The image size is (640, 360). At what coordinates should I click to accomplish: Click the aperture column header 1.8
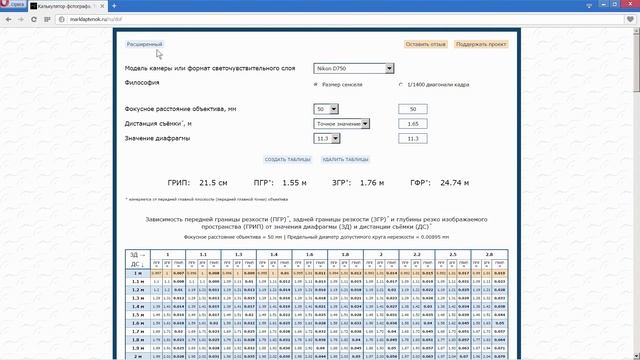[345, 254]
